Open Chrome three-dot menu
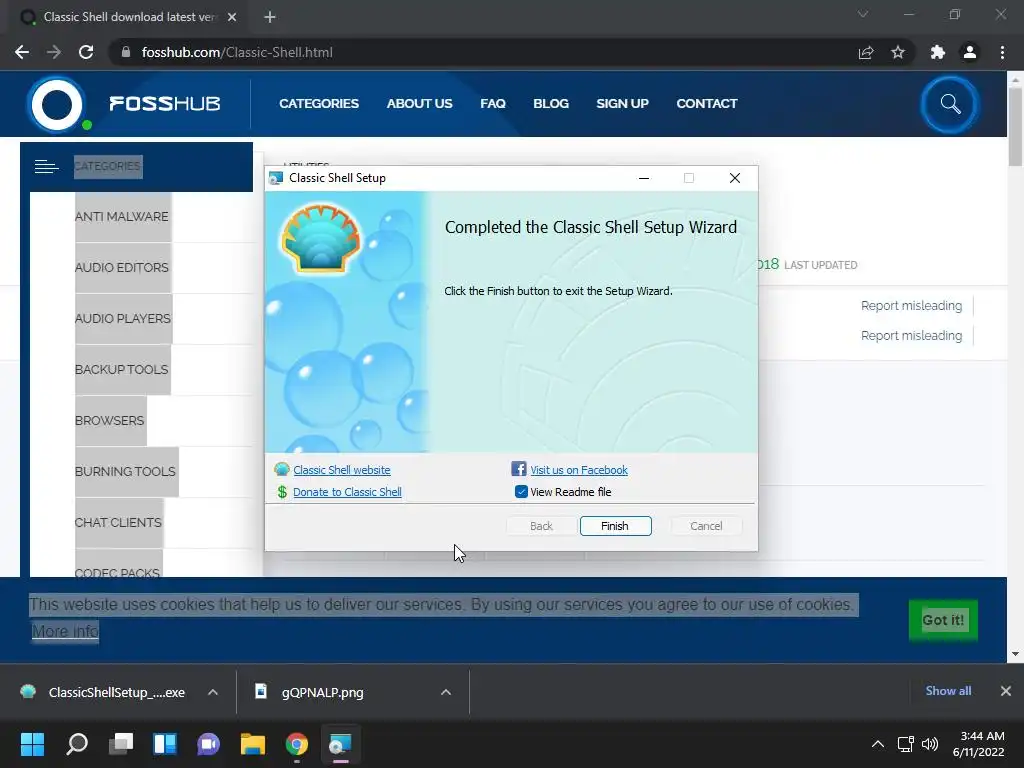The height and width of the screenshot is (768, 1024). pyautogui.click(x=1002, y=52)
